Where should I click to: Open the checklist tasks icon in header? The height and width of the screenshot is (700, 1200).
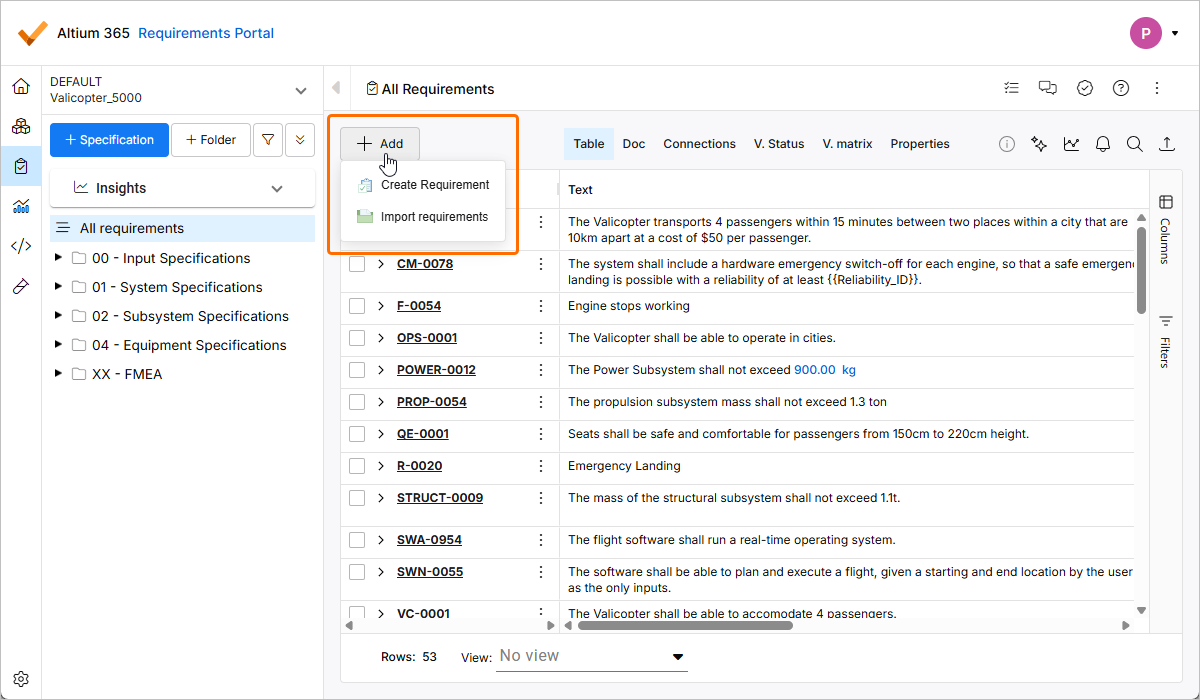point(1011,88)
